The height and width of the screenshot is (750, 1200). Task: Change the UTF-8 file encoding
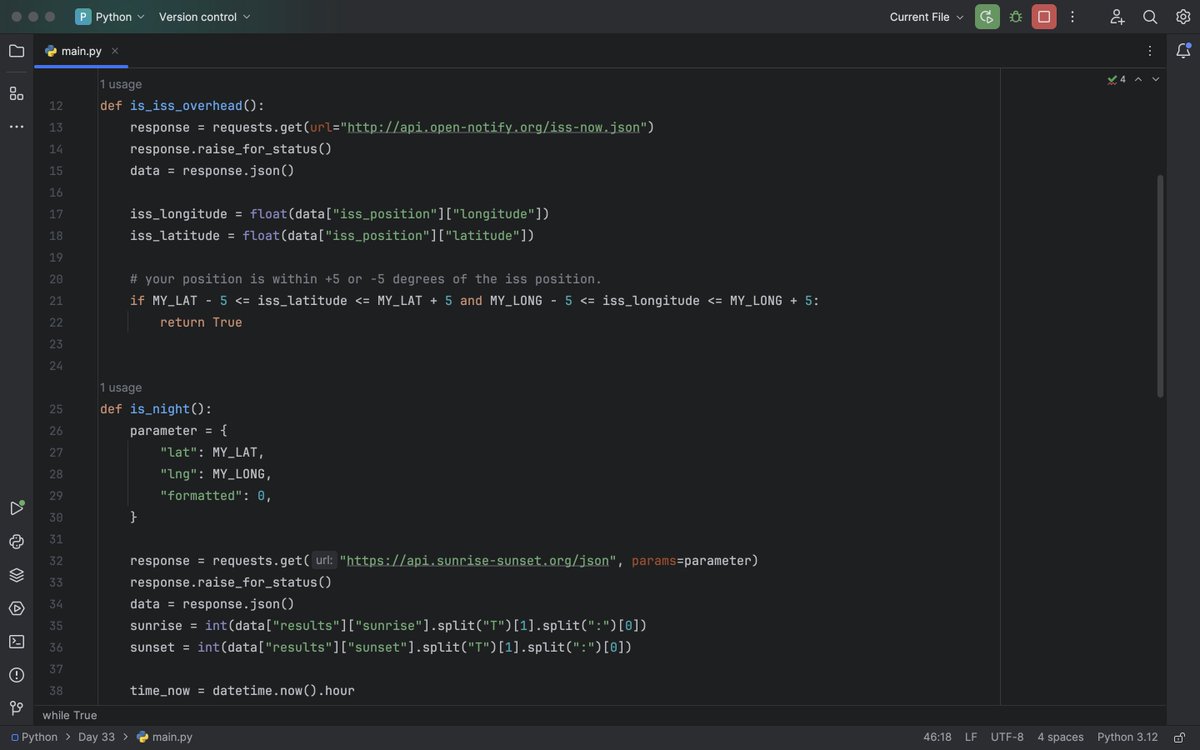coord(1007,737)
